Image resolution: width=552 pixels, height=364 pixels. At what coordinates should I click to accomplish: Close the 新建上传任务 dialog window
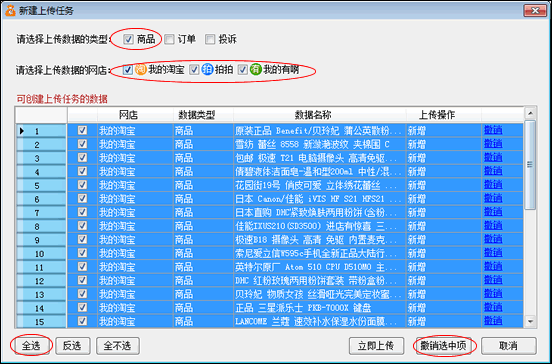coord(535,11)
